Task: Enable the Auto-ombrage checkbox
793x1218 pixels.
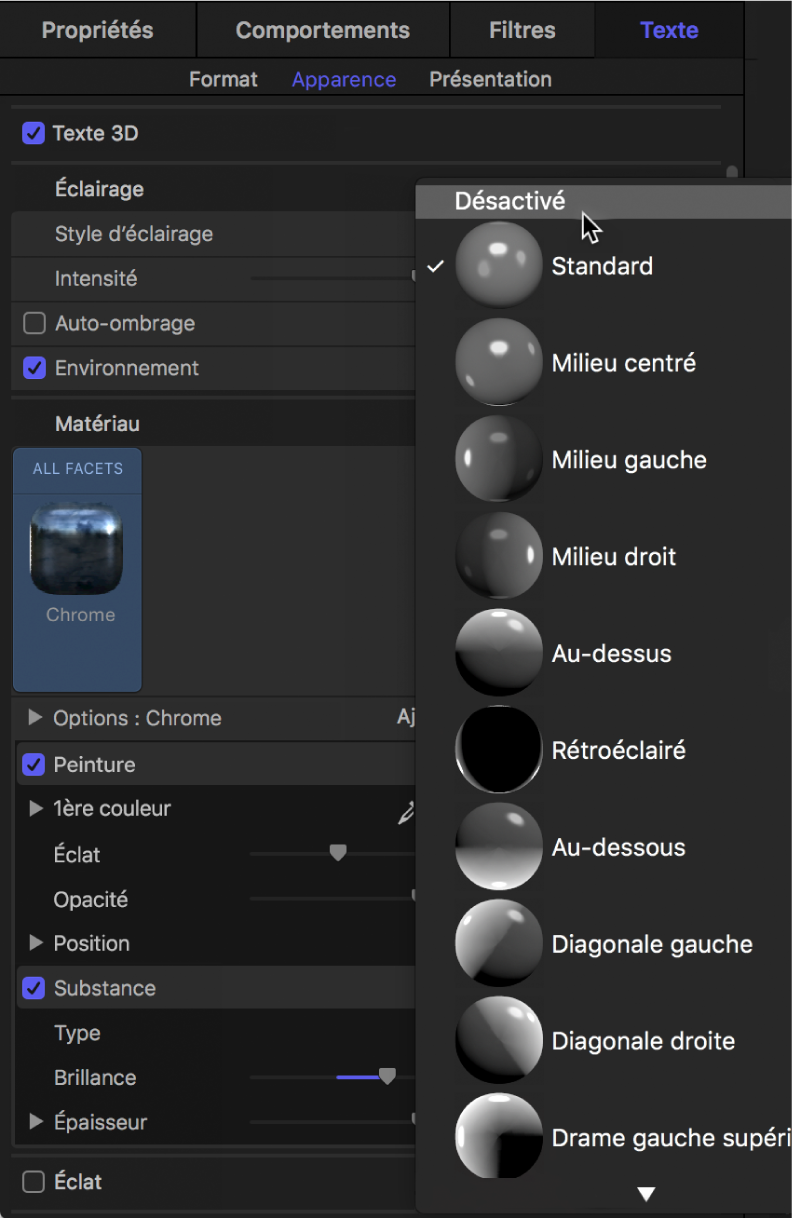Action: pos(33,323)
